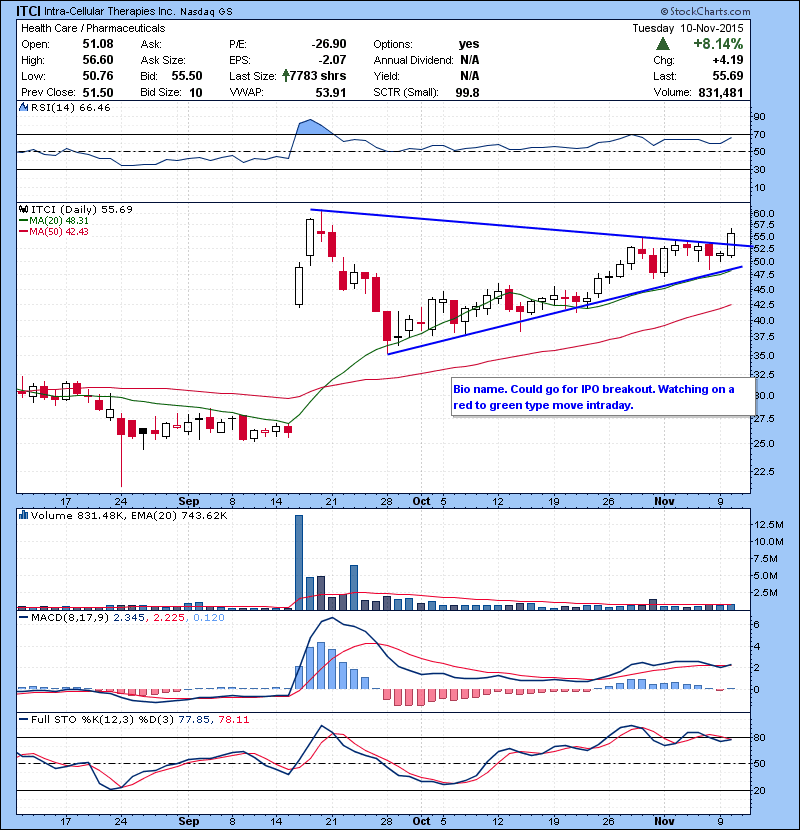Click the Bid value 55.50
Image resolution: width=800 pixels, height=830 pixels.
coord(187,76)
